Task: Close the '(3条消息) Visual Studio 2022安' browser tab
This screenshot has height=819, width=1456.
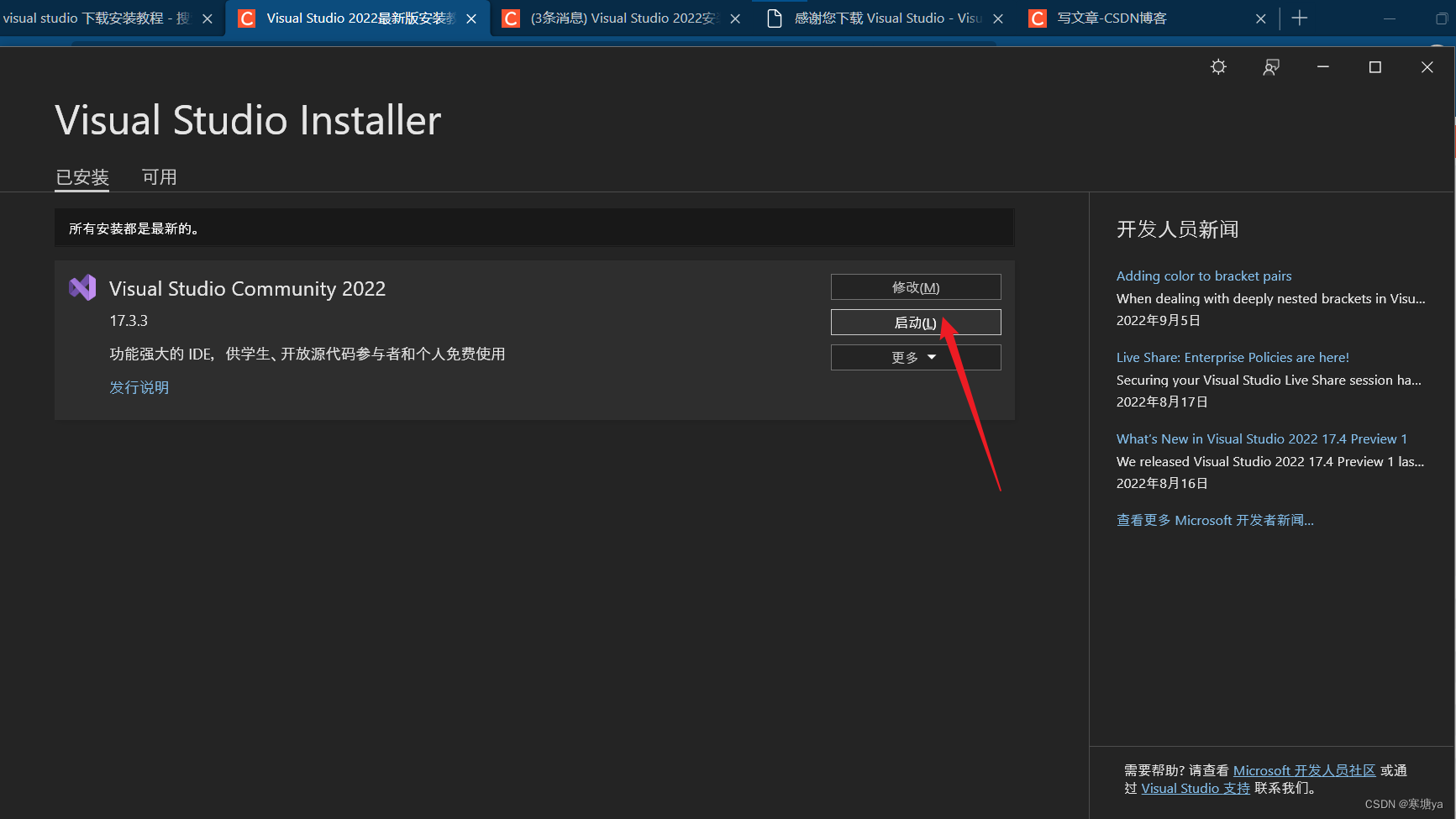Action: click(x=735, y=18)
